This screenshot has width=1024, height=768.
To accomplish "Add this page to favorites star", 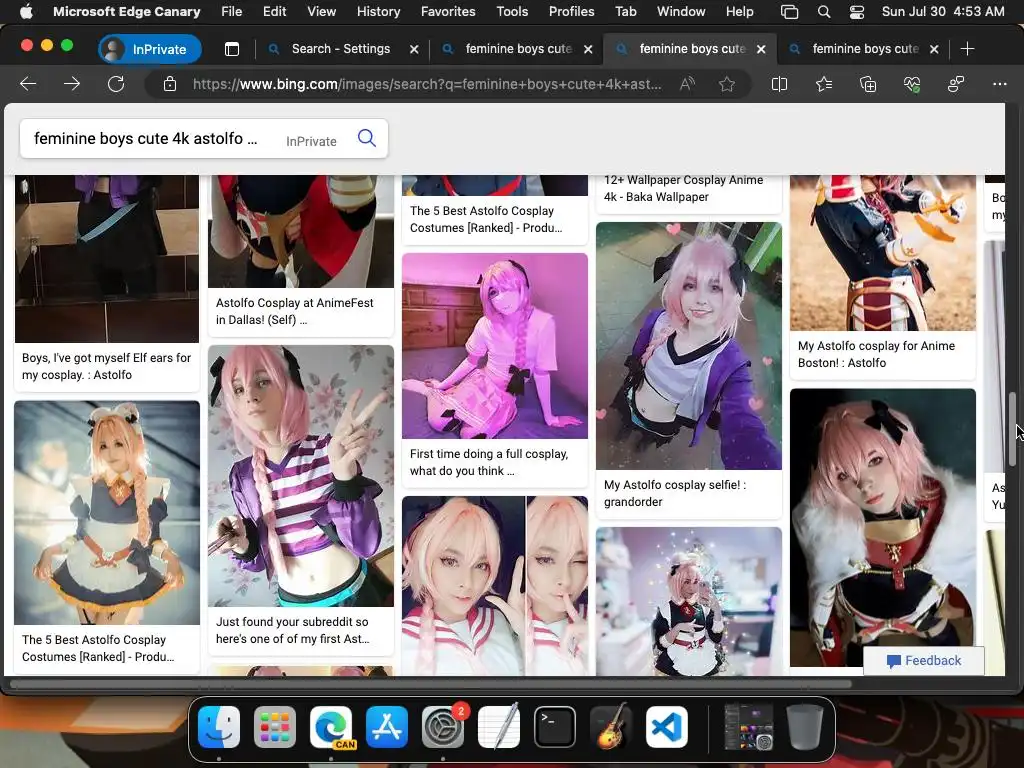I will coord(727,84).
